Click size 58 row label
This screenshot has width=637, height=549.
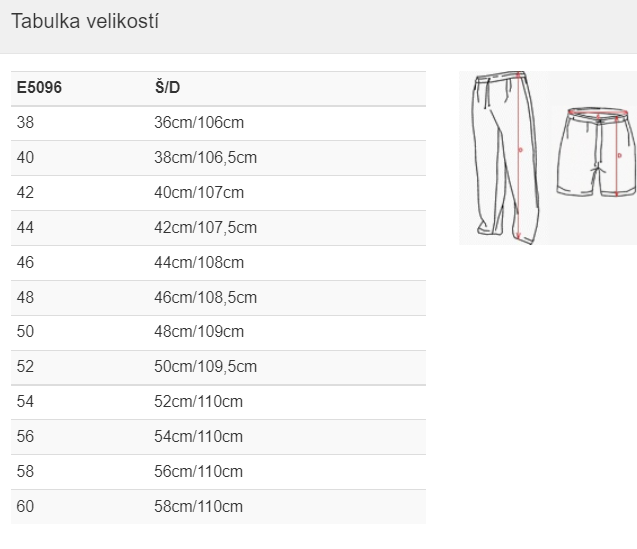pos(25,471)
